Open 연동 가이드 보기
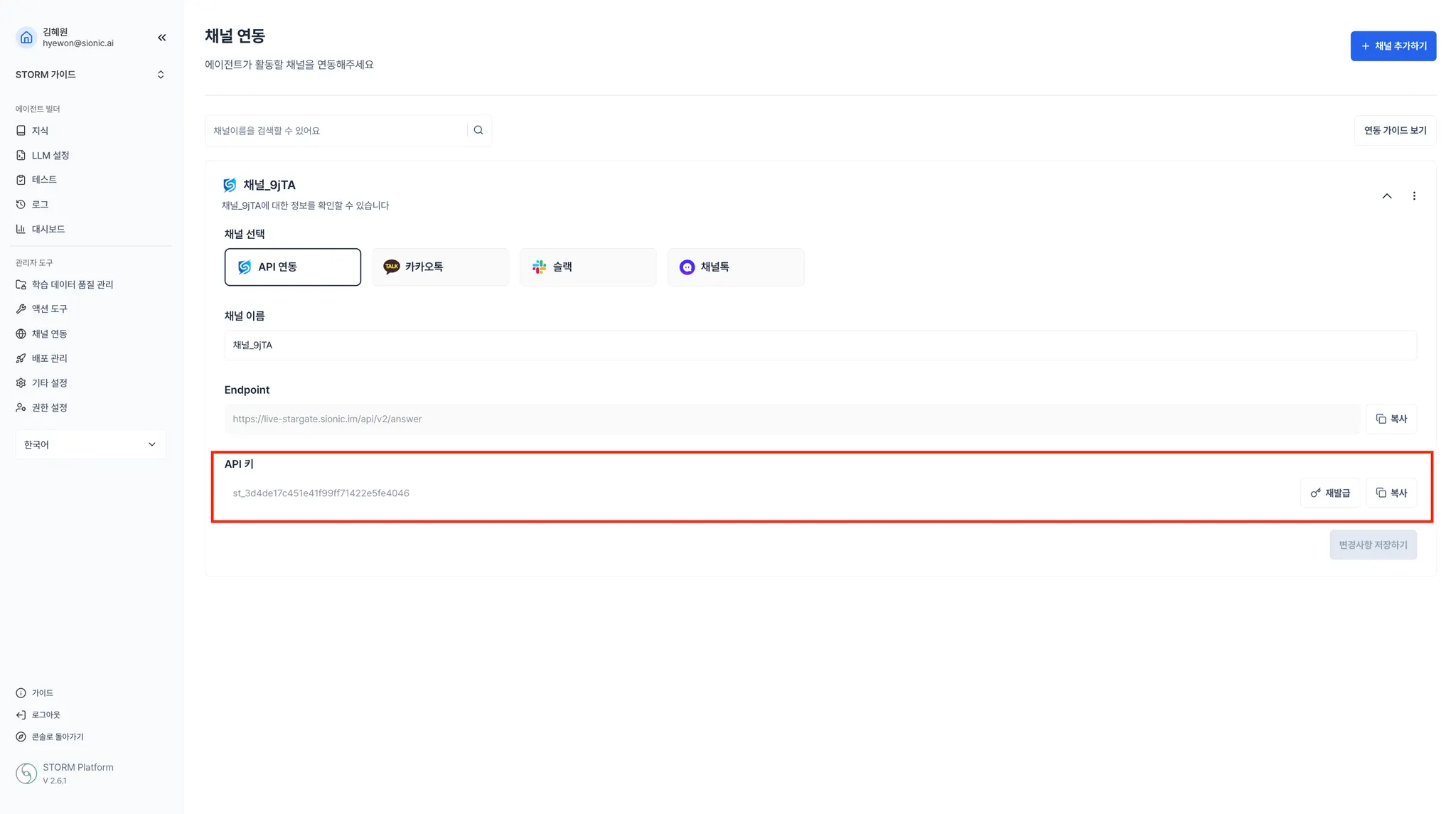The height and width of the screenshot is (814, 1456). [1394, 130]
